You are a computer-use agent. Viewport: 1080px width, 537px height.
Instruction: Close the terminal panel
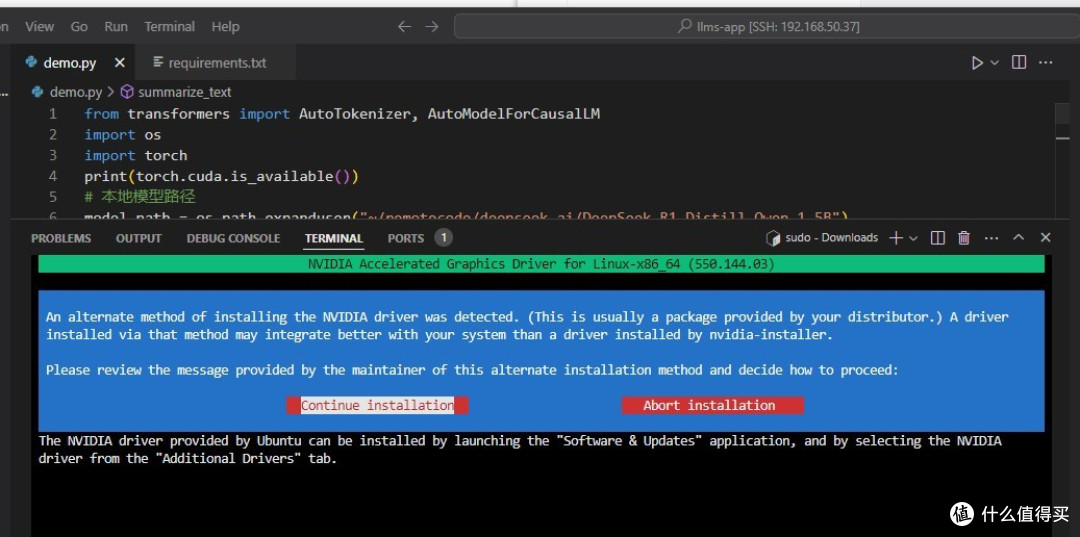(1046, 238)
